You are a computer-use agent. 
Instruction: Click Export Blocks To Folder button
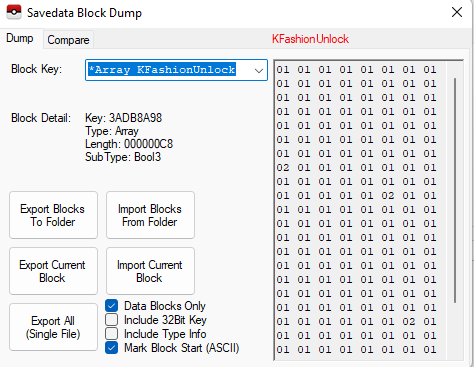pyautogui.click(x=53, y=215)
